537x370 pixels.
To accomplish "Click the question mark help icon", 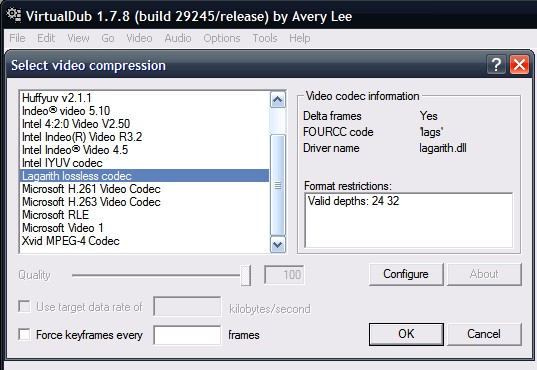I will [496, 64].
